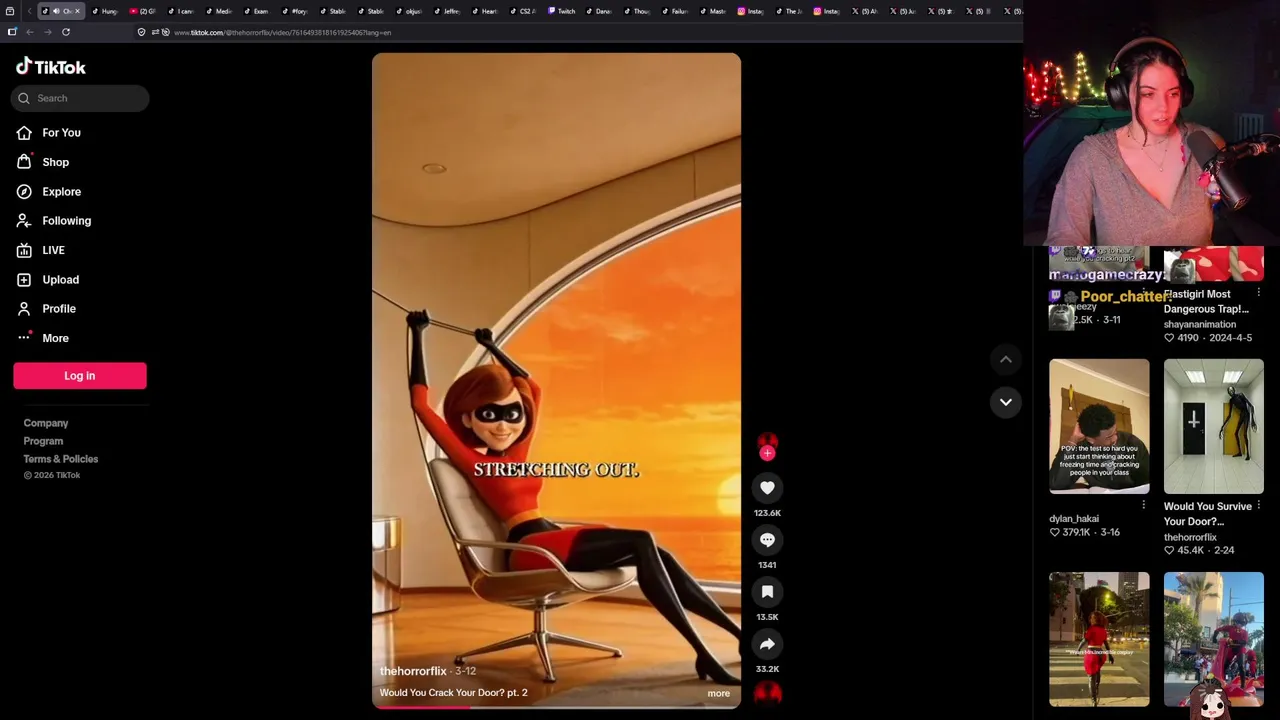Open the browser sidebar panel icon
This screenshot has width=1280, height=720.
tap(12, 32)
